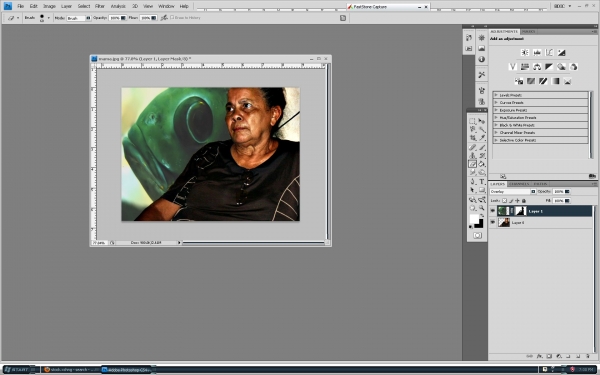
Task: Add a Vibrance adjustment
Action: [513, 67]
